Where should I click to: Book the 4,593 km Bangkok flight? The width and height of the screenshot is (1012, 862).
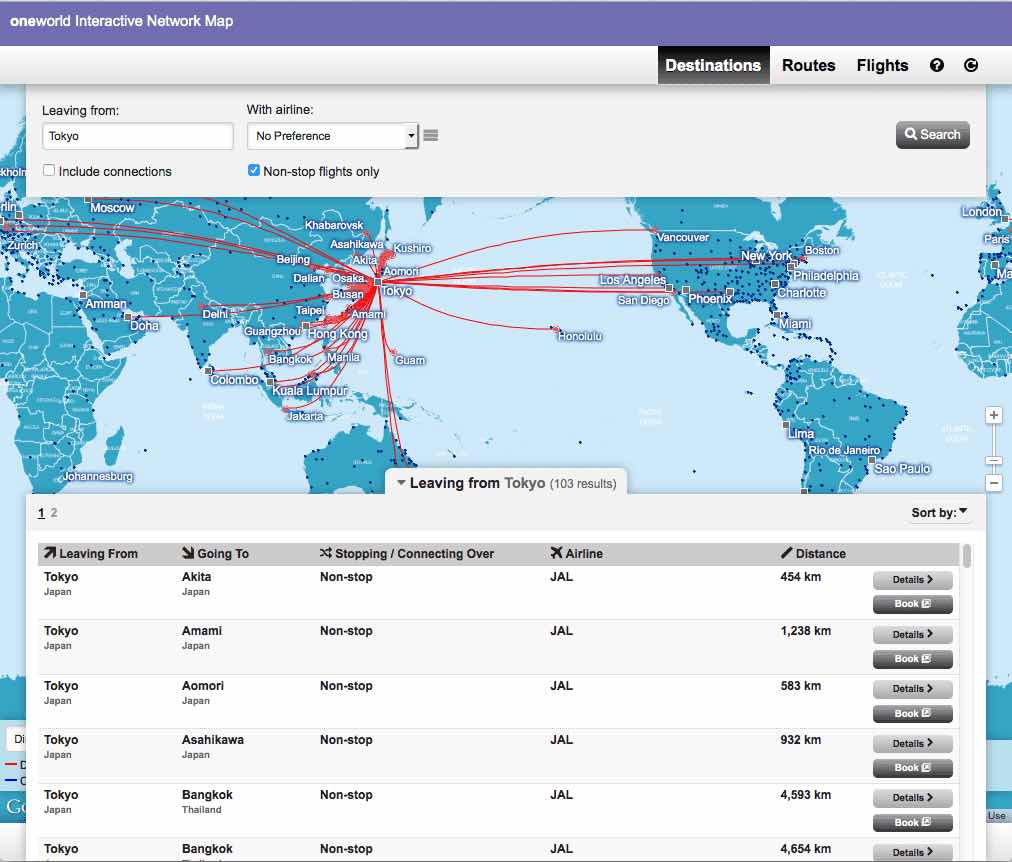point(913,823)
